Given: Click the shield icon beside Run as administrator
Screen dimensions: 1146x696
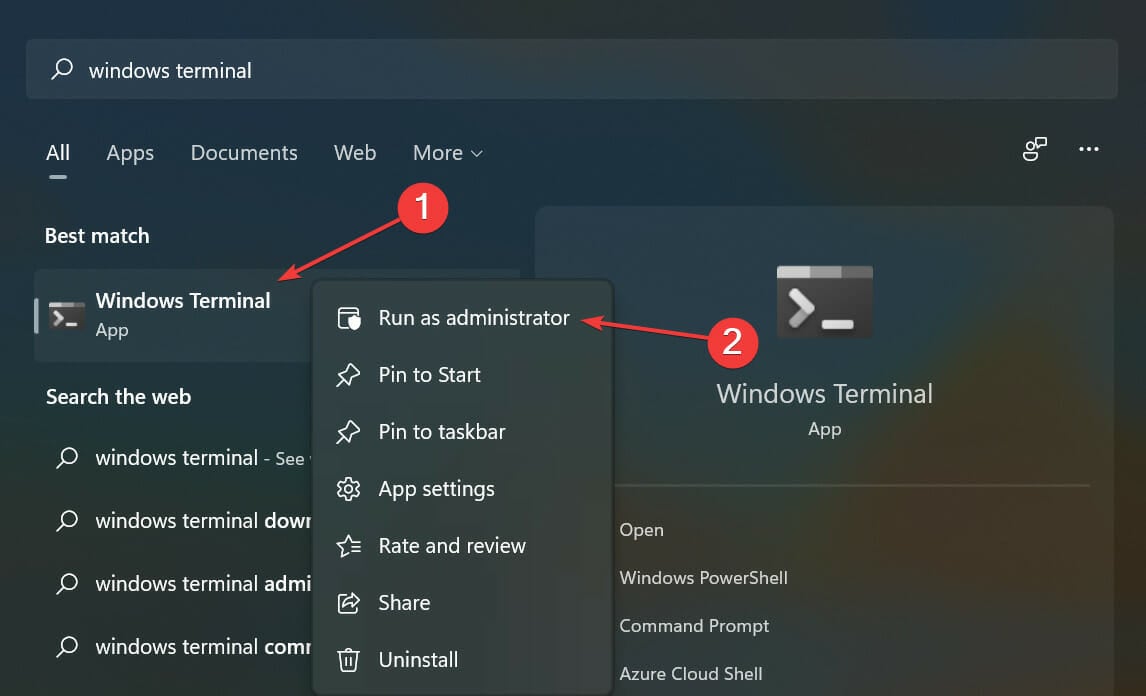Looking at the screenshot, I should coord(349,318).
